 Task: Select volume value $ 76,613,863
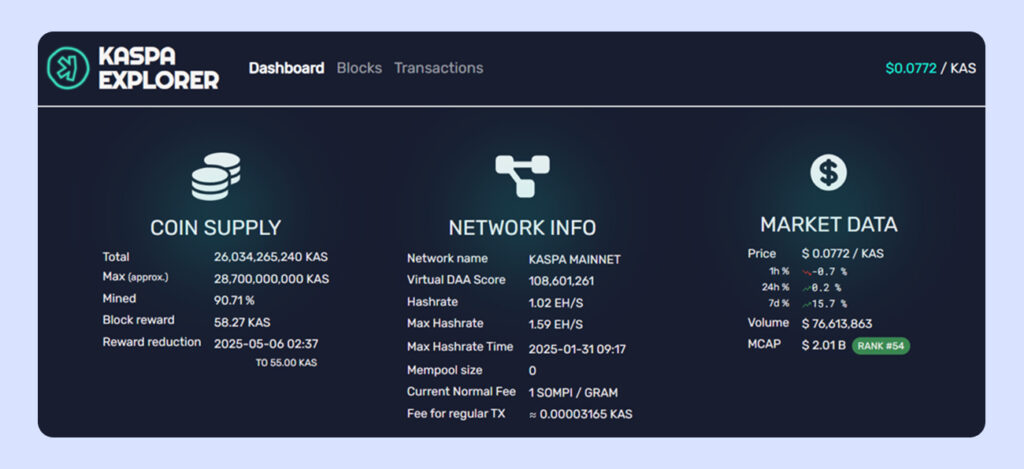click(x=837, y=323)
